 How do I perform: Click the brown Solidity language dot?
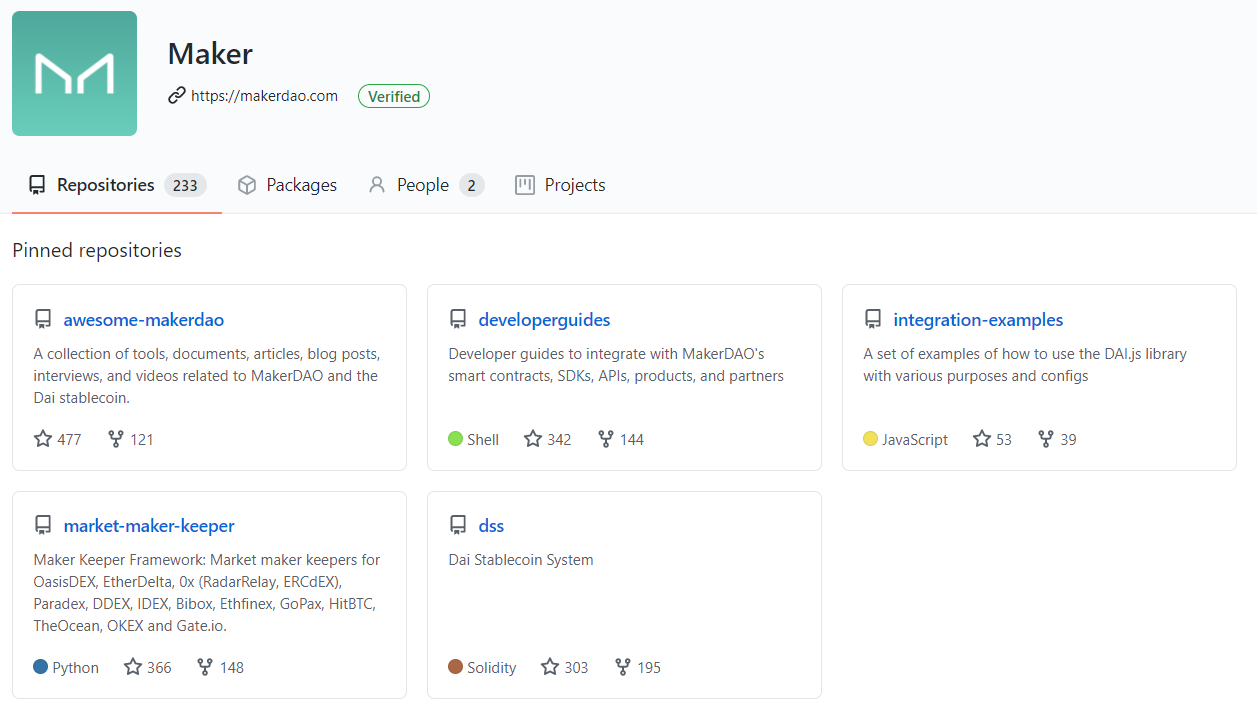[456, 667]
